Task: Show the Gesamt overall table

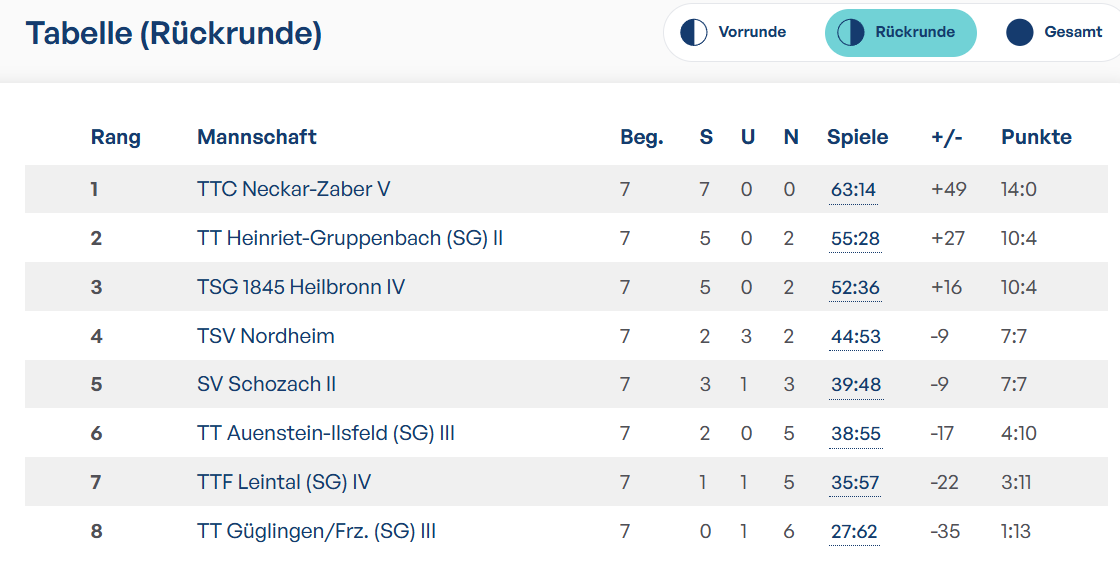Action: coord(1073,32)
